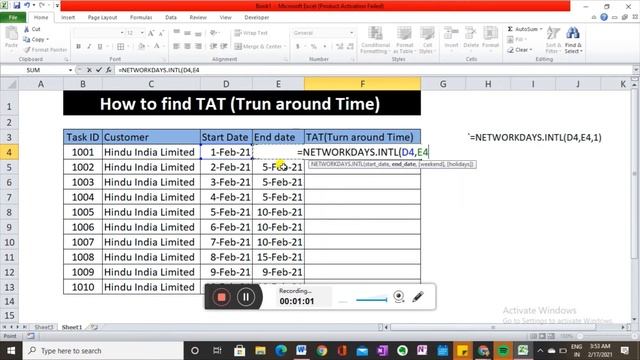Open Conditional Formatting menu
640x360 pixels.
(375, 40)
